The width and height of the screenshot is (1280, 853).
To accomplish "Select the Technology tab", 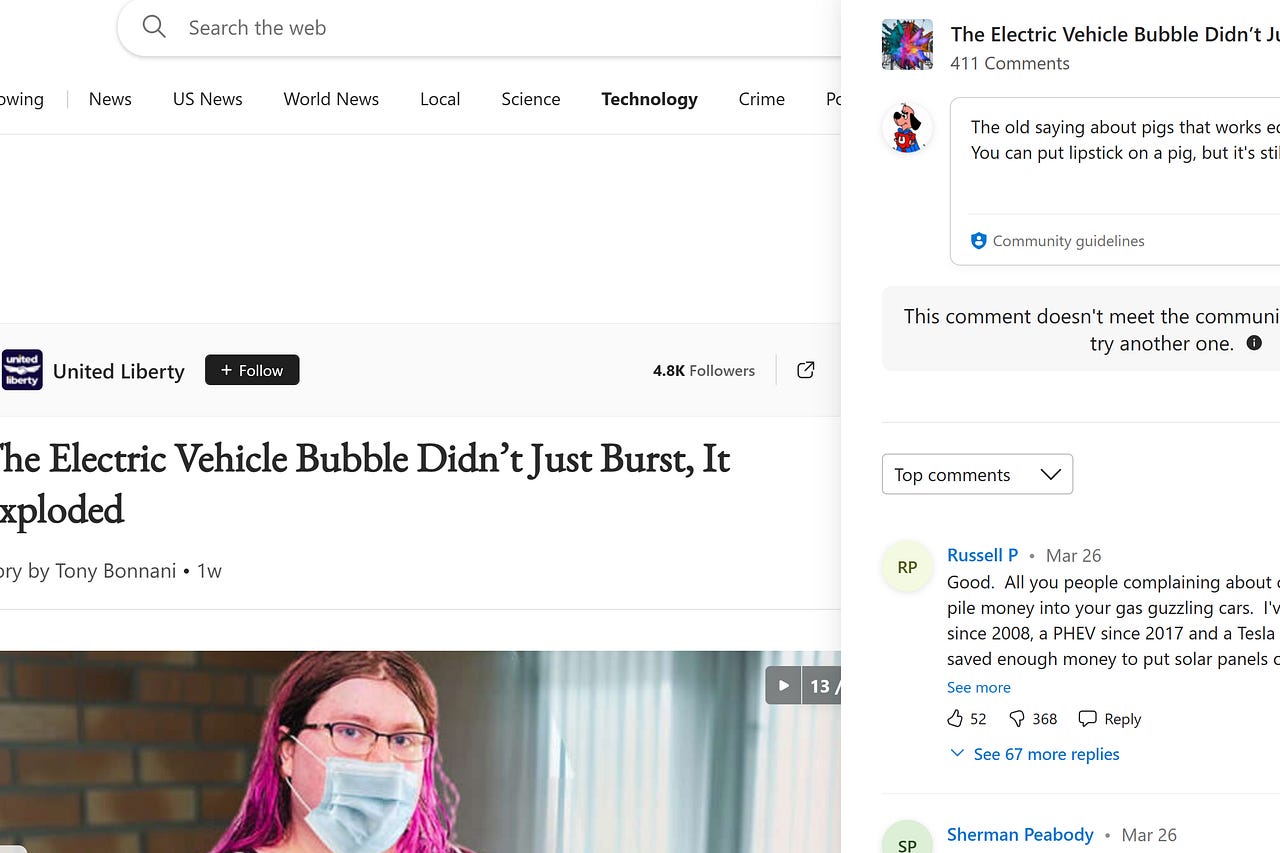I will (x=649, y=99).
